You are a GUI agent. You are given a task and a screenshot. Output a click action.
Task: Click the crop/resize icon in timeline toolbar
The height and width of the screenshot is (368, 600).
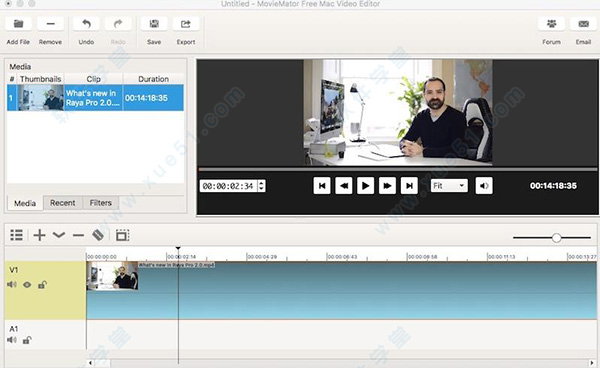[122, 235]
